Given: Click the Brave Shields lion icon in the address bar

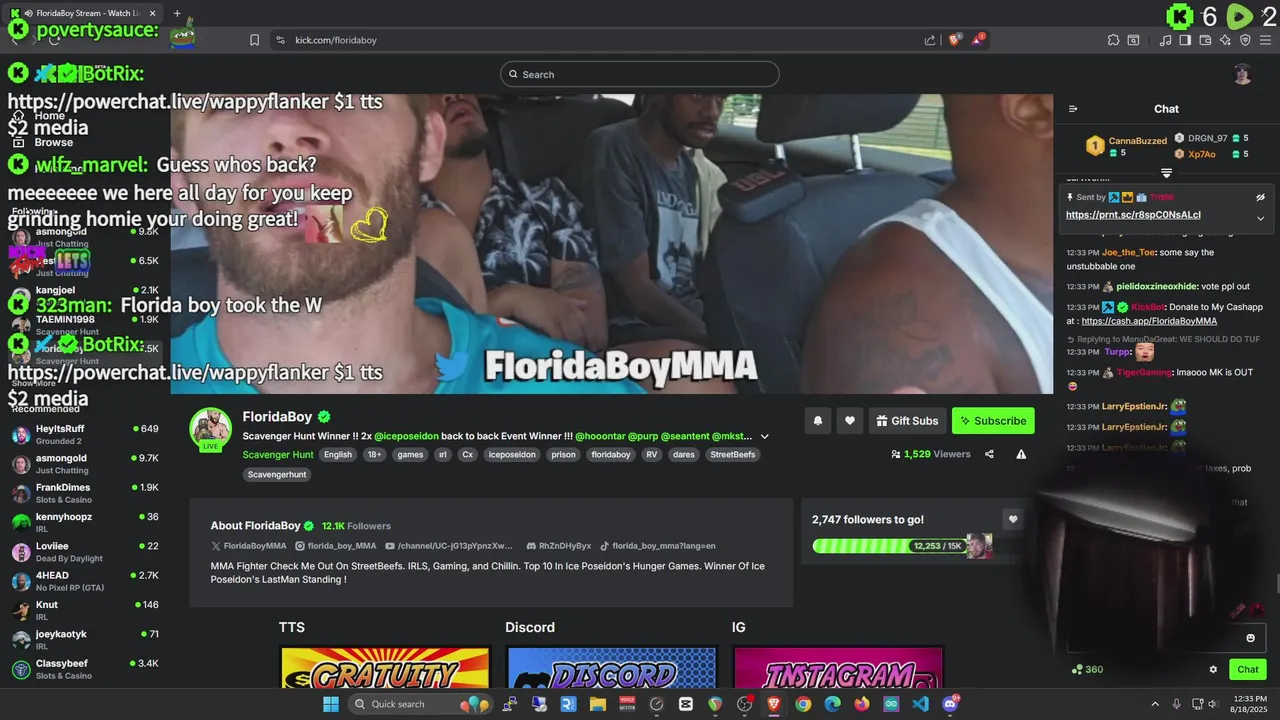Looking at the screenshot, I should [955, 40].
